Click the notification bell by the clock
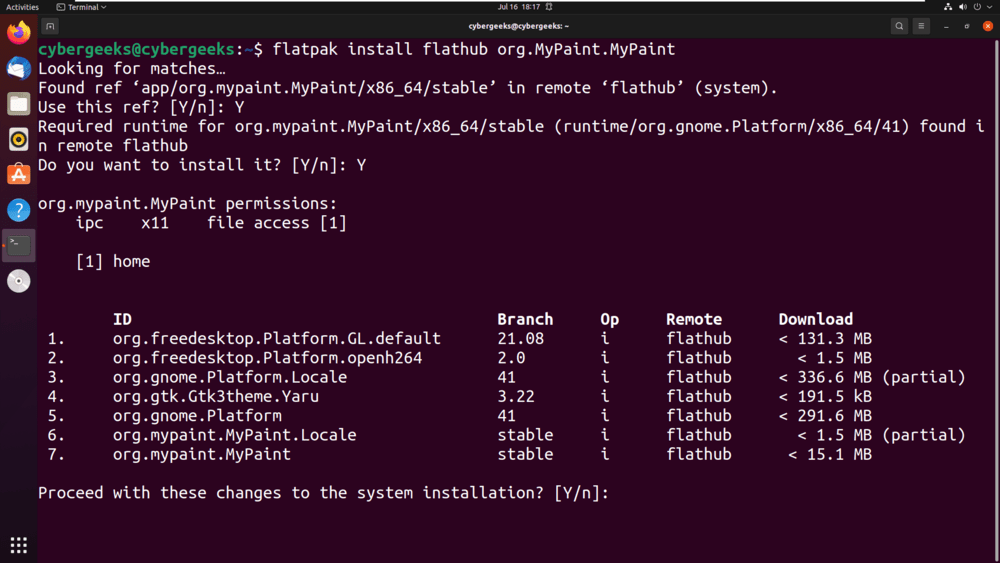 tap(548, 7)
